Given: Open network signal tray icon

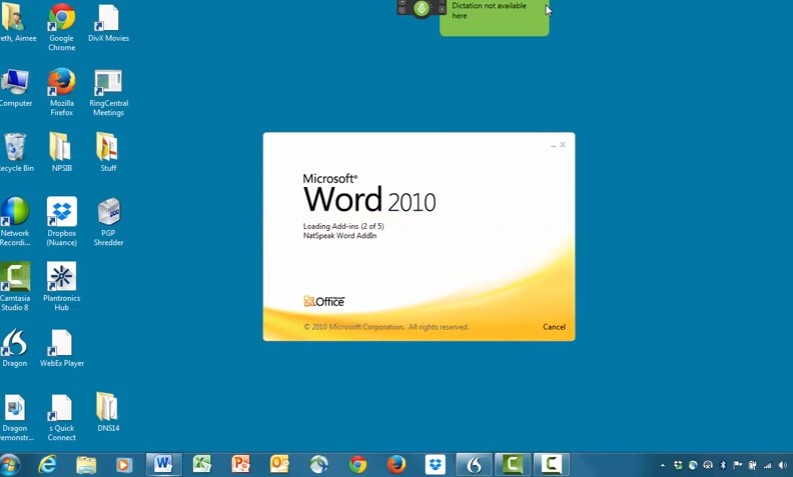Looking at the screenshot, I should (768, 465).
